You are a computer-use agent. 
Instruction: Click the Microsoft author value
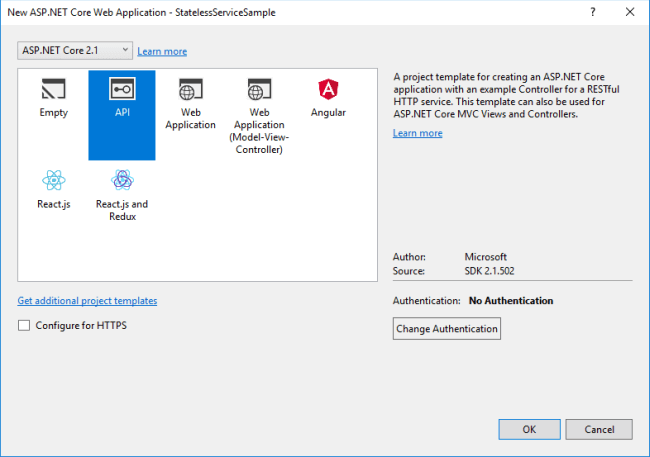(x=485, y=257)
